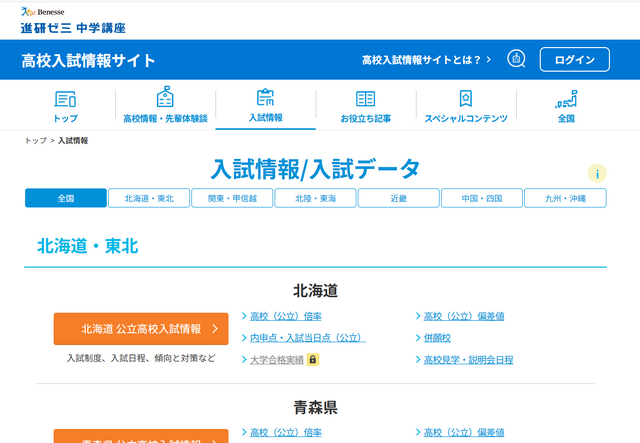Select the スペシャルコンテンツ icon
Viewport: 640px width, 443px height.
pyautogui.click(x=465, y=99)
